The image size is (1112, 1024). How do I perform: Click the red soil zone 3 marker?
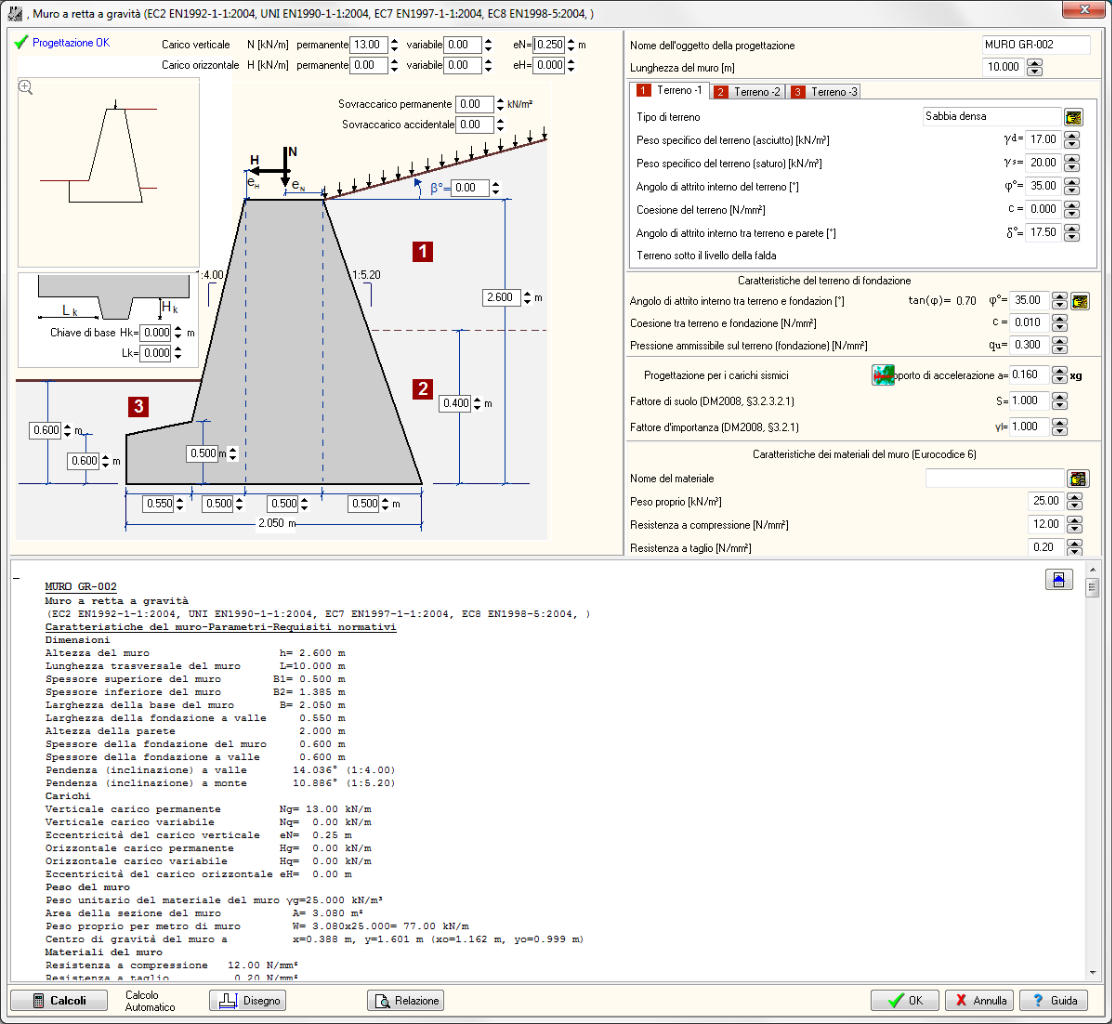pos(138,406)
